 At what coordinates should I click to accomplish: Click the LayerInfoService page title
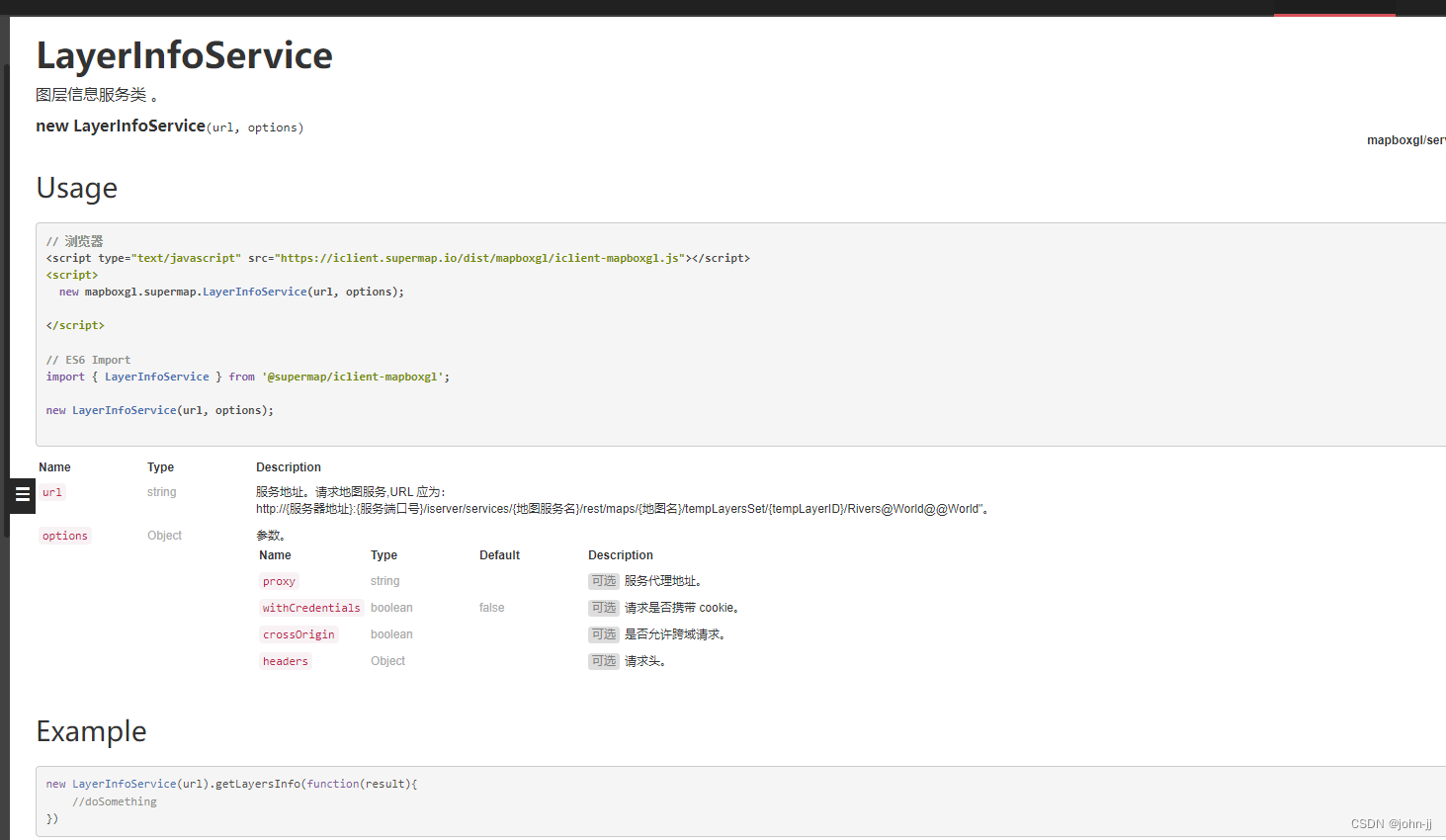[x=184, y=55]
